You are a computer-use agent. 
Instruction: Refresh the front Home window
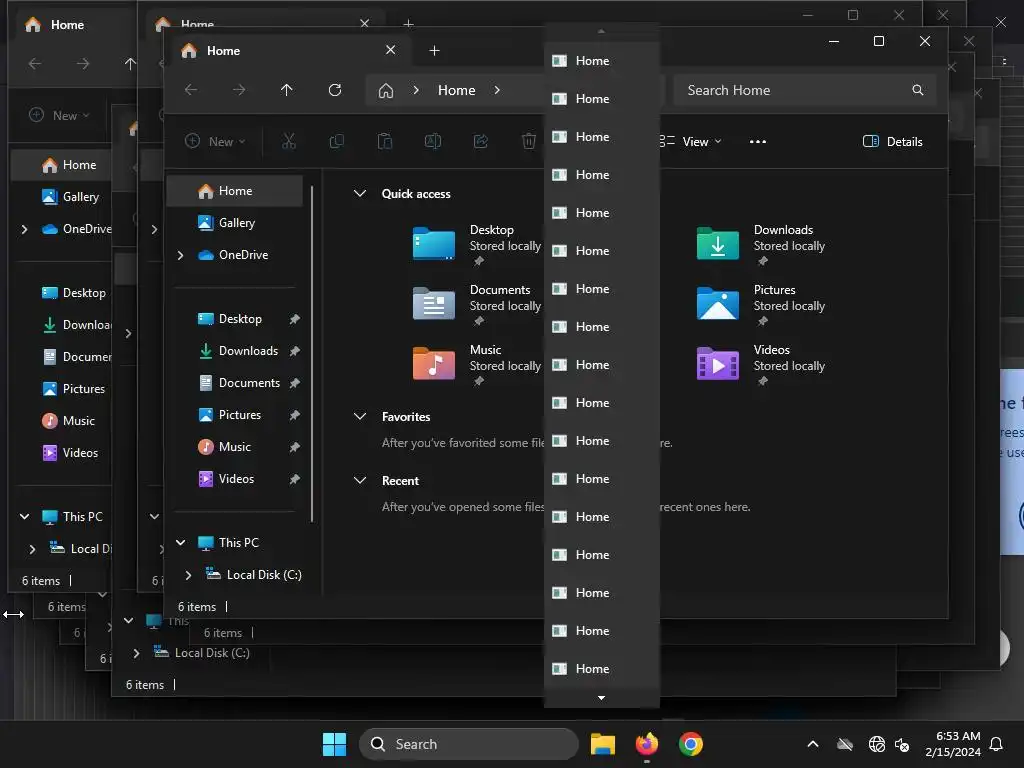335,89
